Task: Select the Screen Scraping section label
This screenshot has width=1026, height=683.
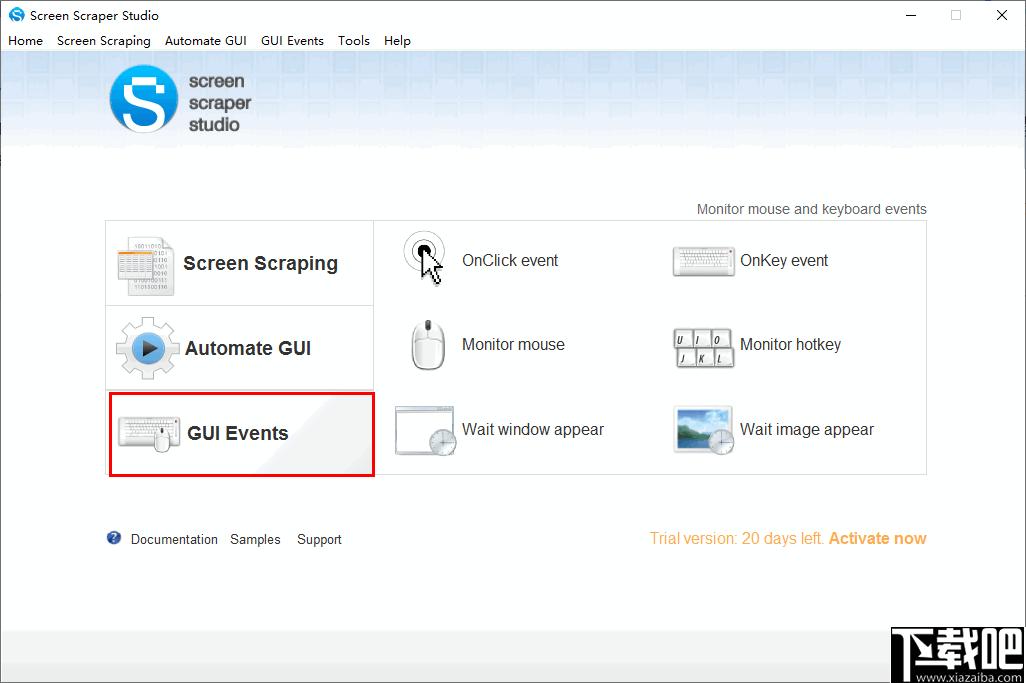Action: (x=260, y=263)
